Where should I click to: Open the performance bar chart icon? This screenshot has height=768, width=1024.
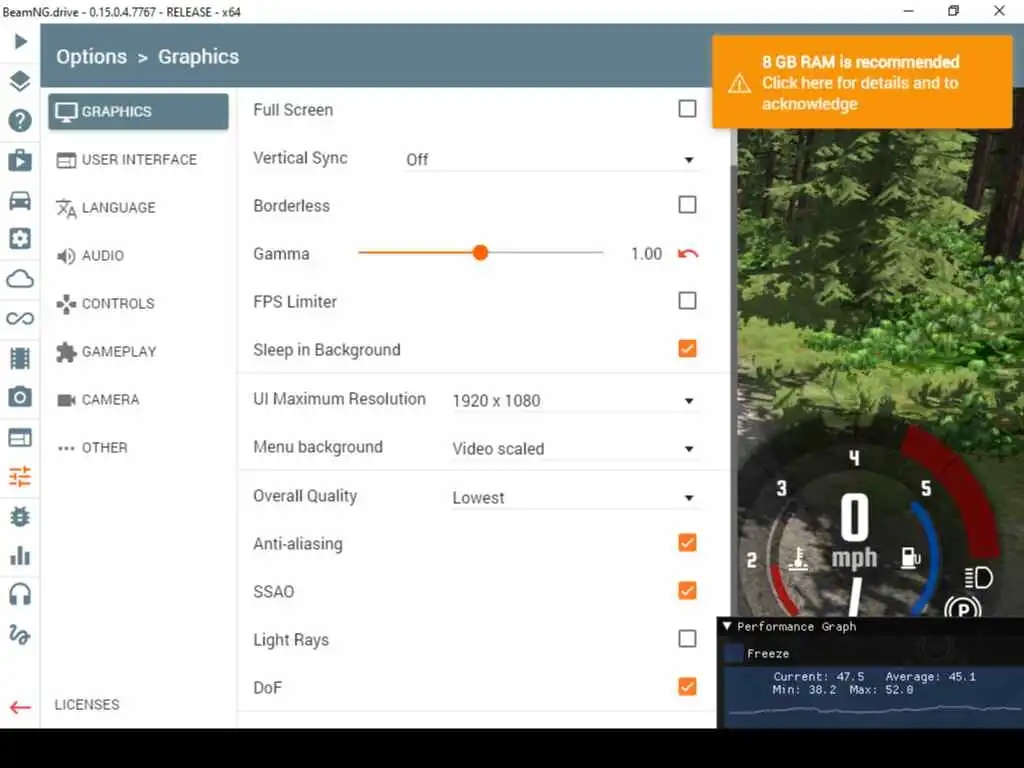20,556
